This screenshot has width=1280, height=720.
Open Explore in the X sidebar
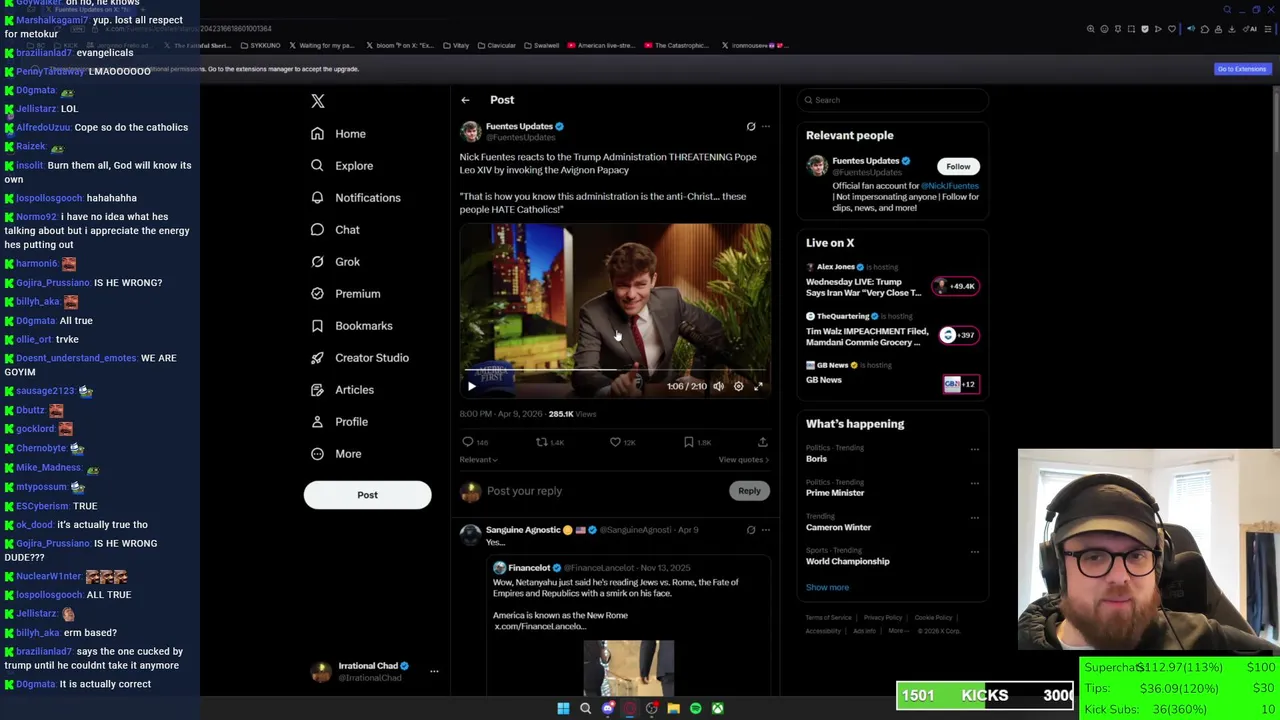coord(342,166)
